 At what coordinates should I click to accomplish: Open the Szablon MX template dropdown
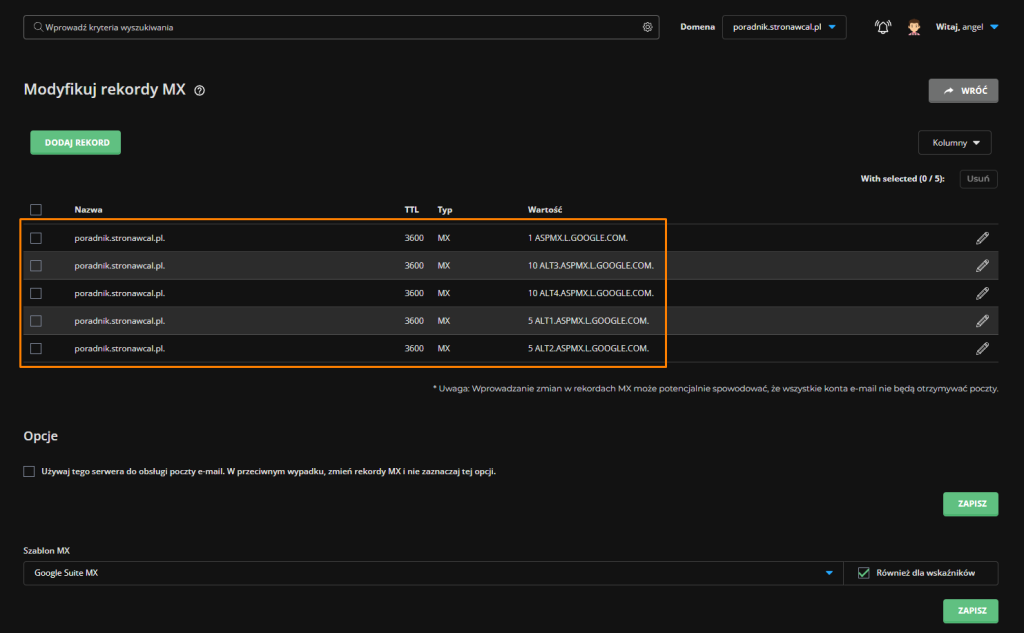pos(432,573)
